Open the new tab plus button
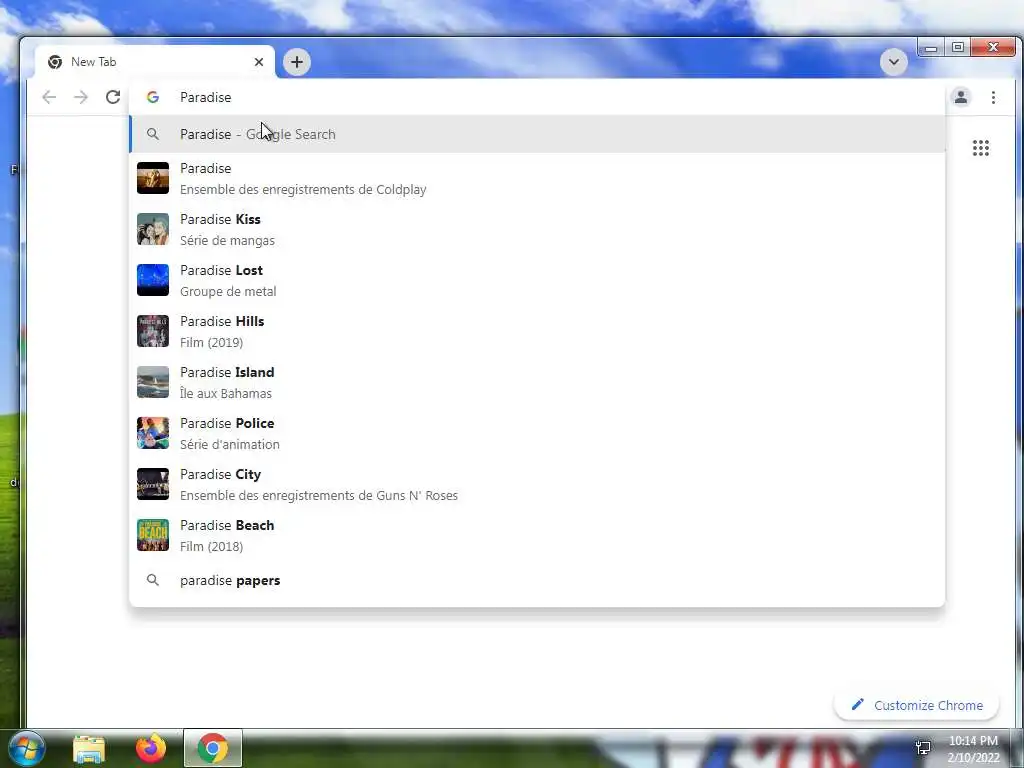 (296, 62)
